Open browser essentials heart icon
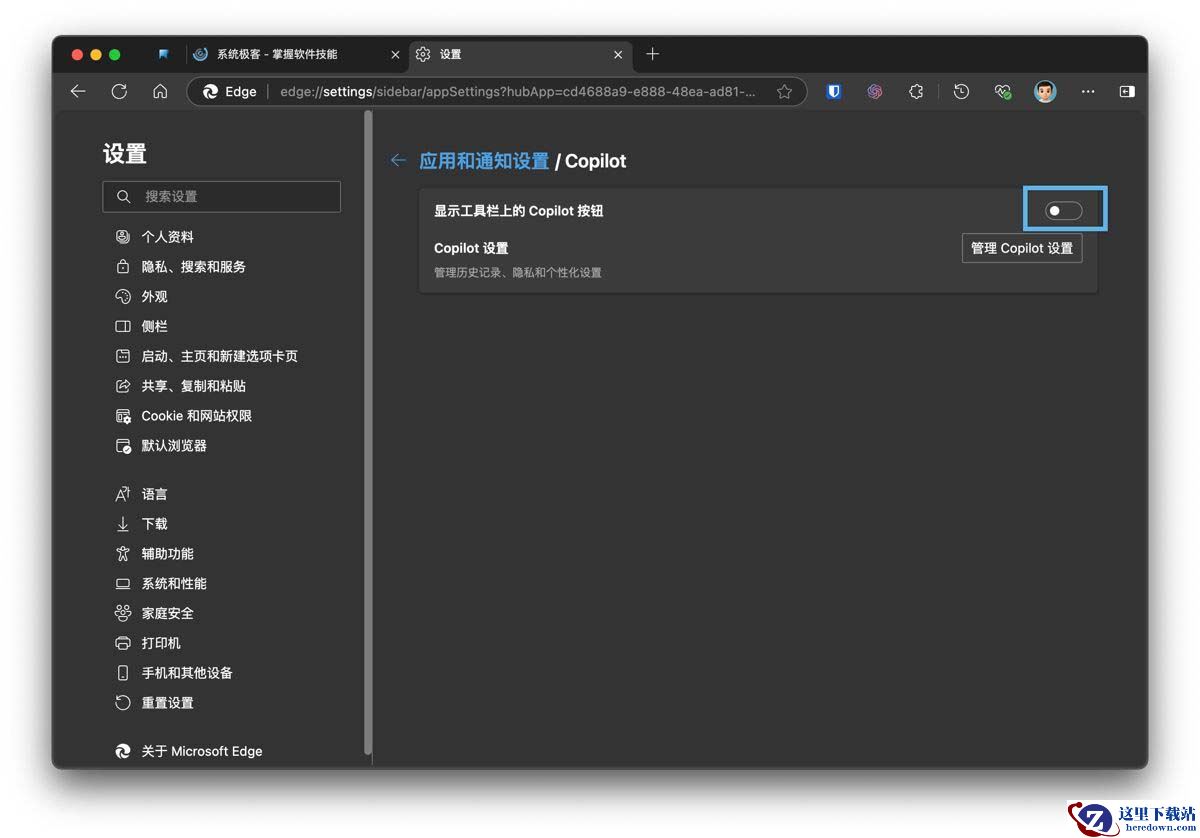Screen dimensions: 1200x838 coord(1002,91)
